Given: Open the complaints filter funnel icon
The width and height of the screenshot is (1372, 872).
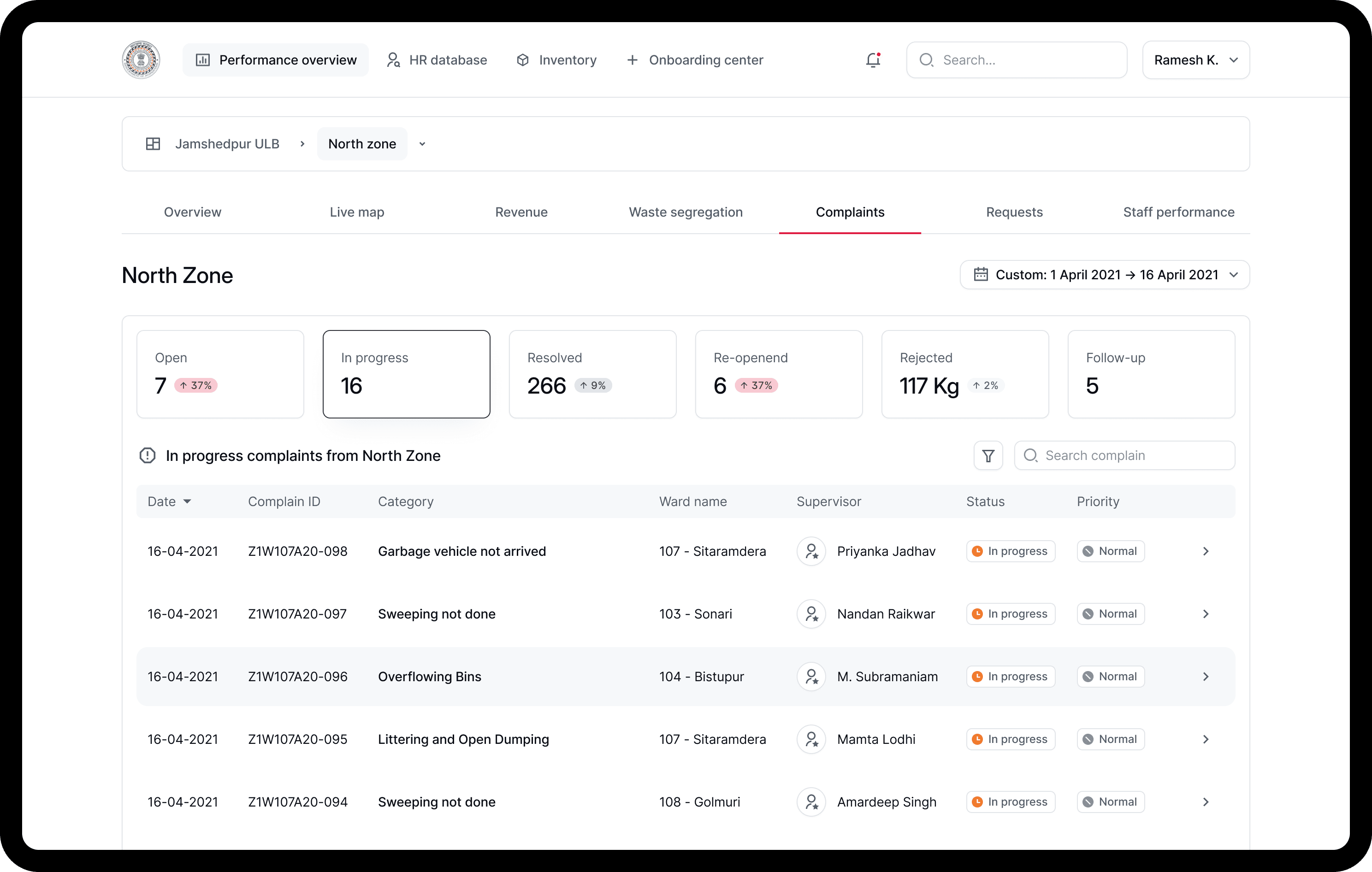Looking at the screenshot, I should coord(988,456).
